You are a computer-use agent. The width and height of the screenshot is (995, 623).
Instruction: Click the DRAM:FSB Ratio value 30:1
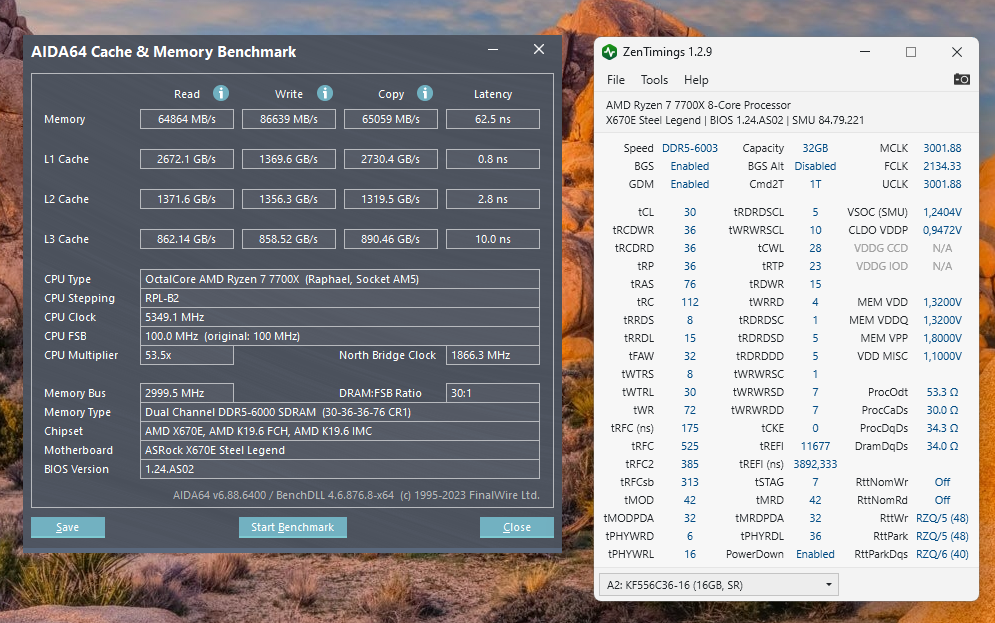point(493,393)
